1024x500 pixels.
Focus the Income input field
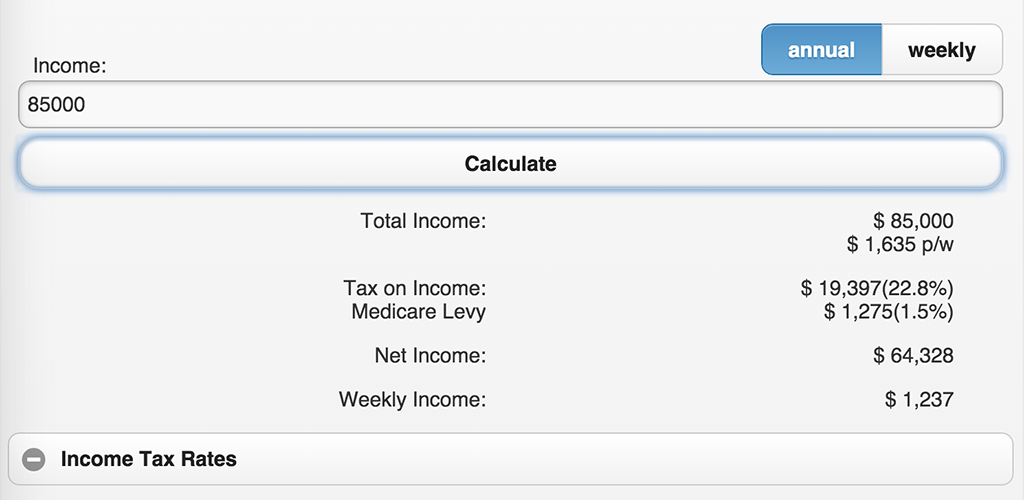pyautogui.click(x=510, y=104)
